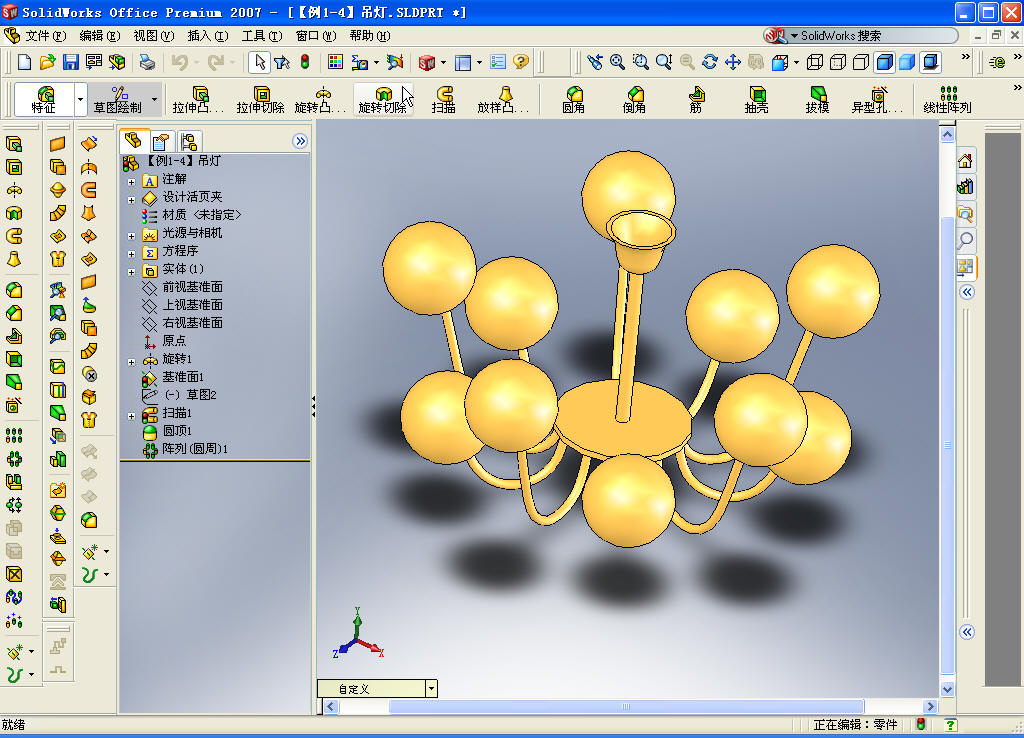The width and height of the screenshot is (1024, 738).
Task: Select the 倒角 chamfer tool
Action: (x=634, y=99)
